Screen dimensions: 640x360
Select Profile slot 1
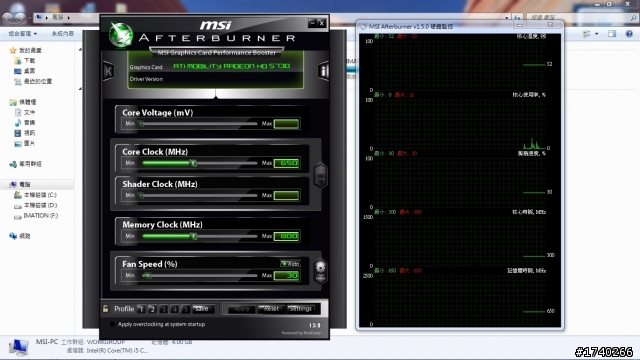point(141,309)
